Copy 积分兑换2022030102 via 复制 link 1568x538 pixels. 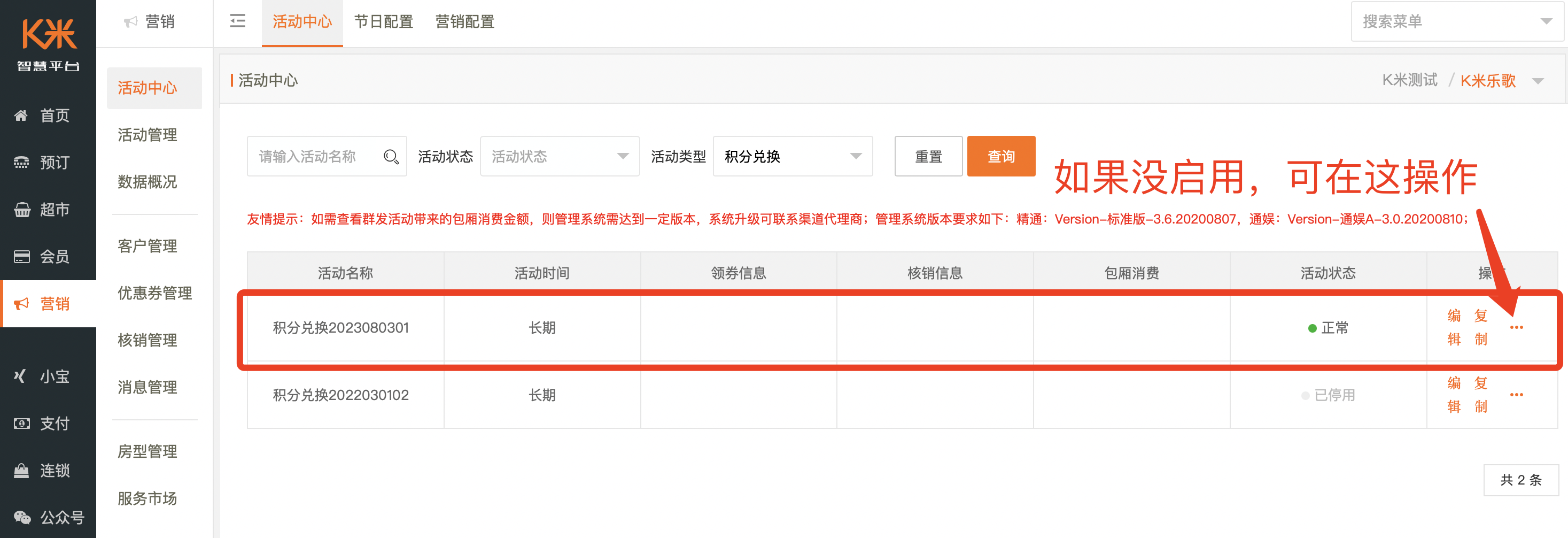(1481, 395)
